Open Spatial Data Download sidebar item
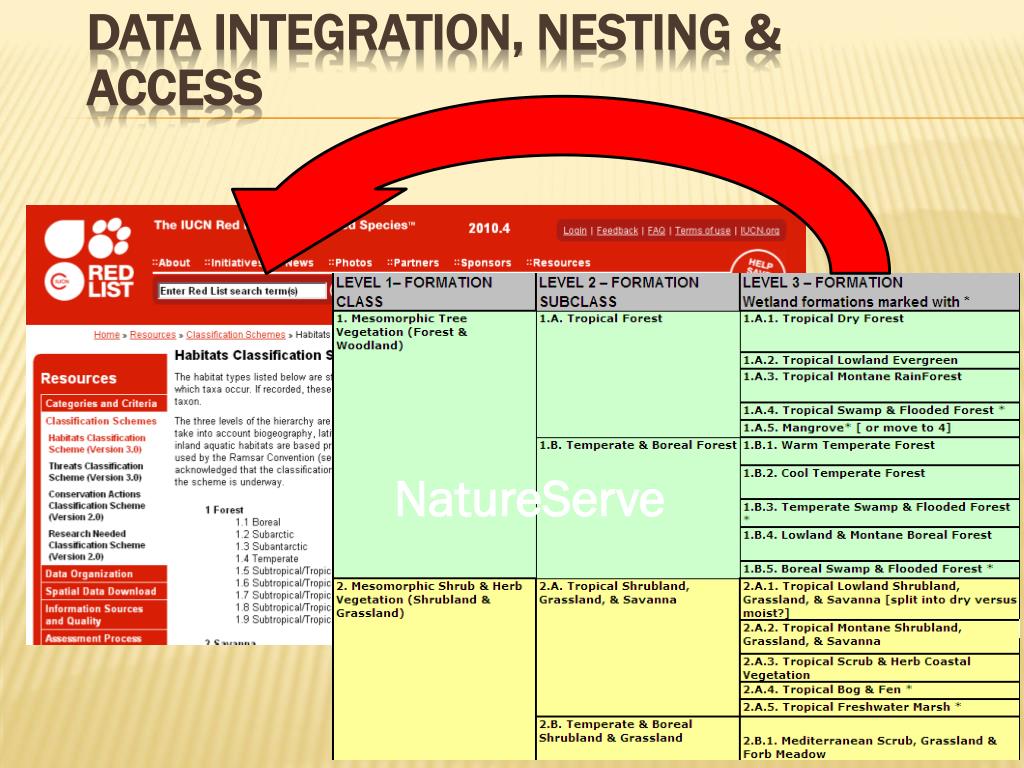Viewport: 1024px width, 768px height. [x=104, y=592]
